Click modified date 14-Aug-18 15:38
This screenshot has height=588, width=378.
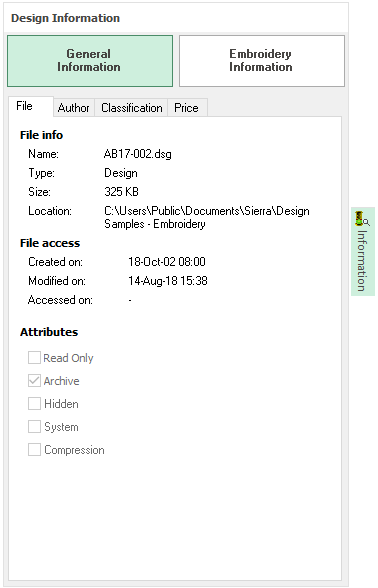(168, 281)
